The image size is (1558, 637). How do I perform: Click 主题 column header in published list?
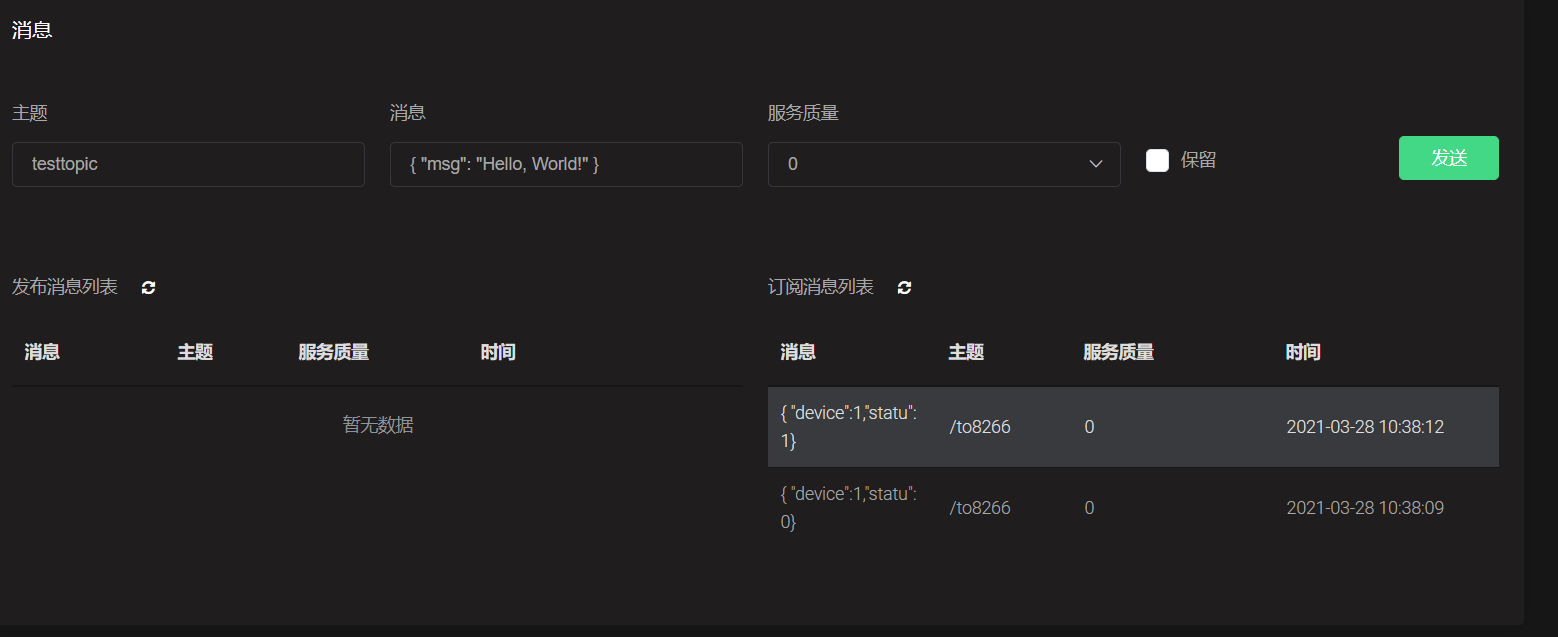[x=195, y=352]
